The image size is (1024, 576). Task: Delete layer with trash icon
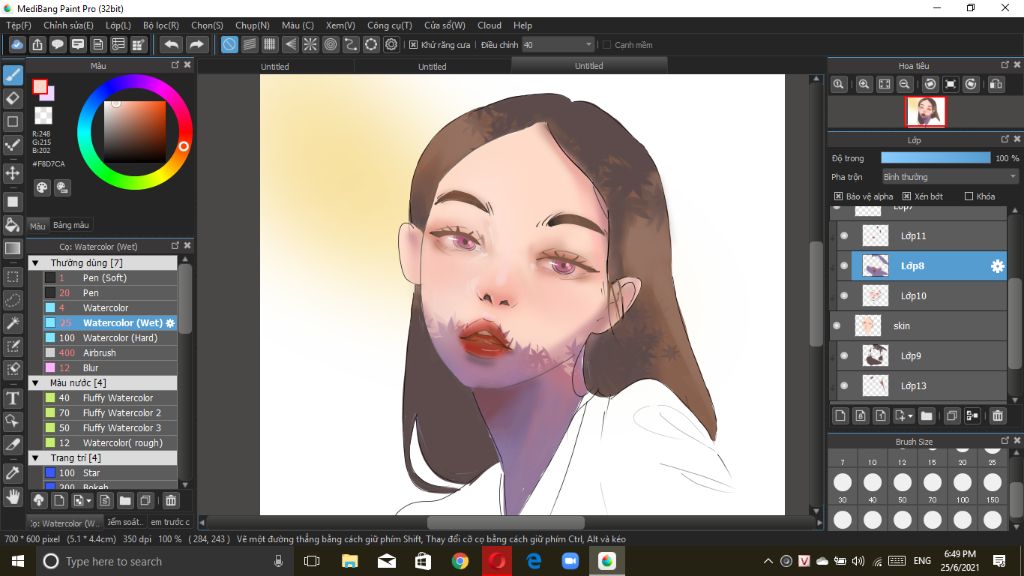997,415
